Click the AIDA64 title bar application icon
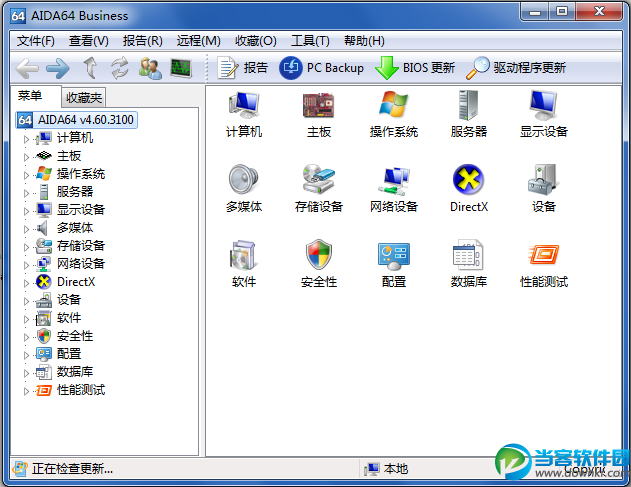This screenshot has height=487, width=631. (x=18, y=16)
